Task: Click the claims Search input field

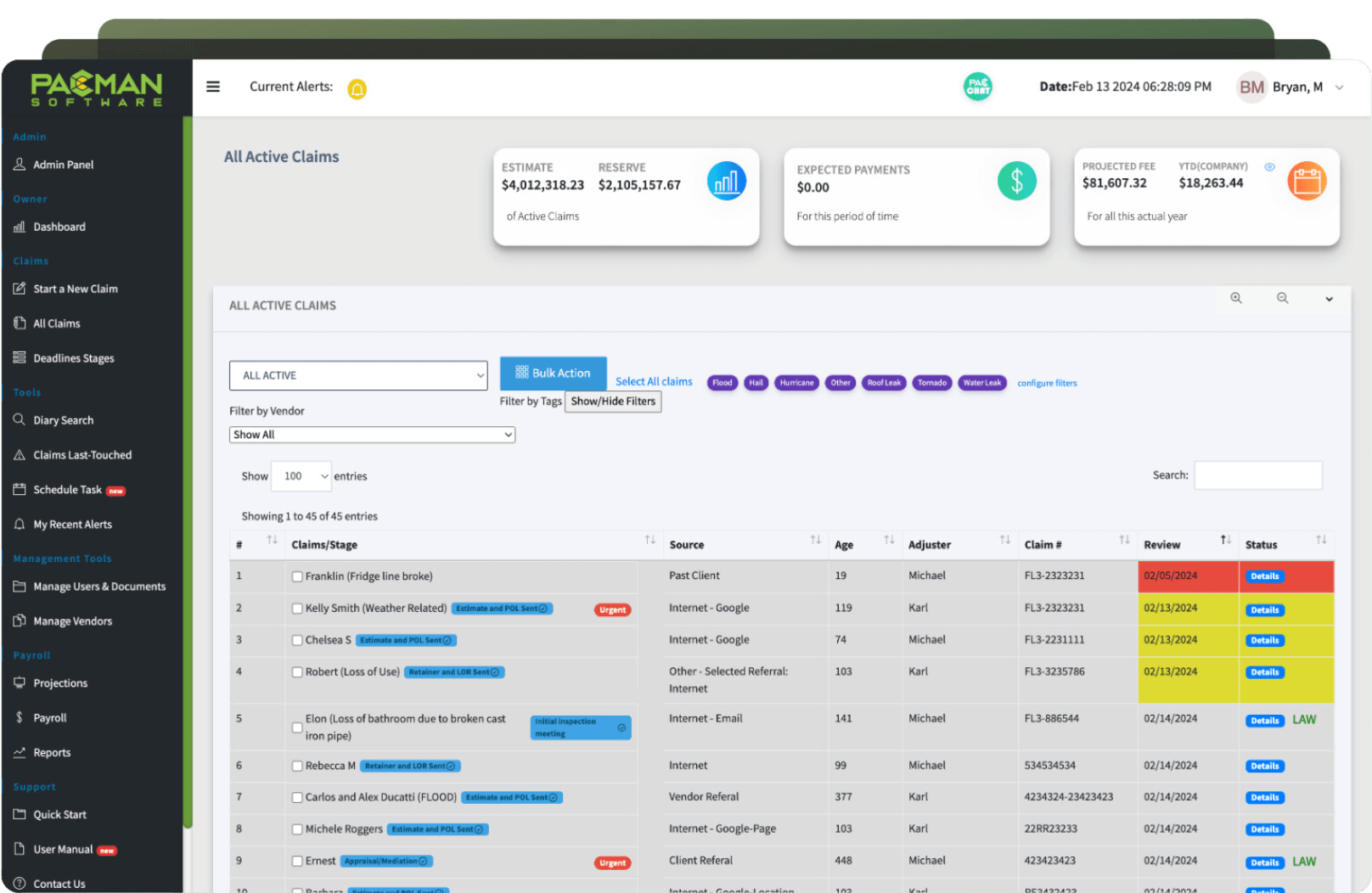Action: click(1257, 475)
